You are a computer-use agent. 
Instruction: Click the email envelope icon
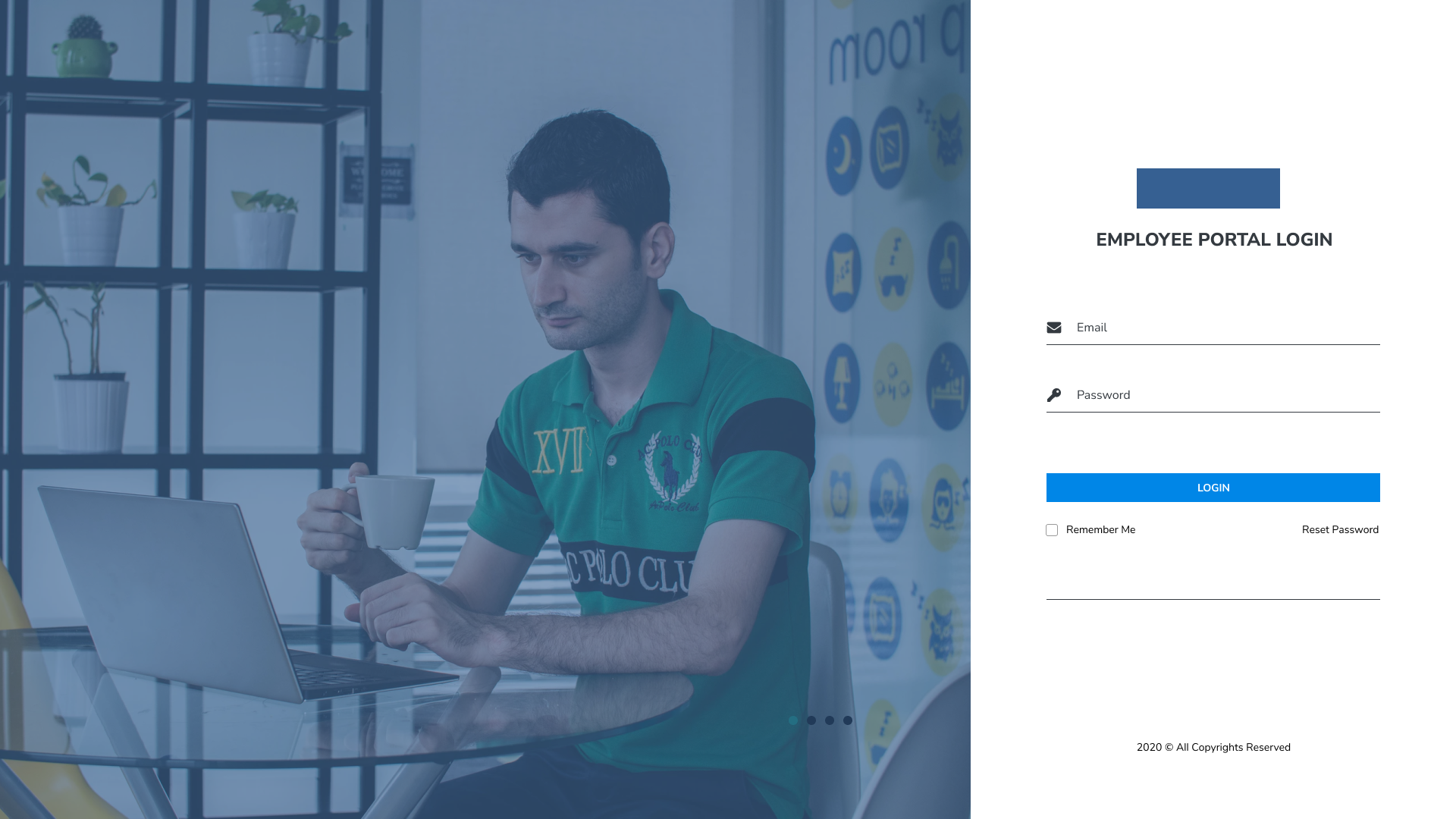tap(1054, 327)
